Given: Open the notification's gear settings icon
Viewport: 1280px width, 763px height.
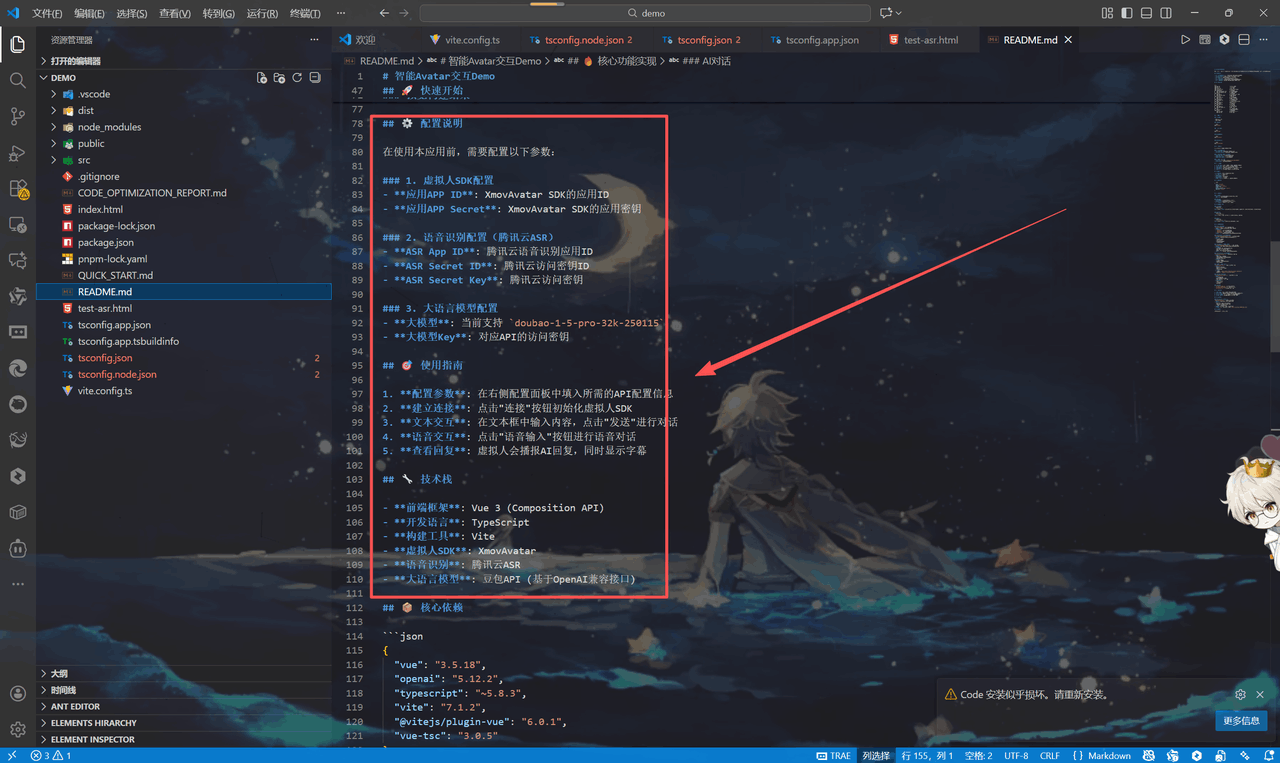Looking at the screenshot, I should pos(1240,694).
